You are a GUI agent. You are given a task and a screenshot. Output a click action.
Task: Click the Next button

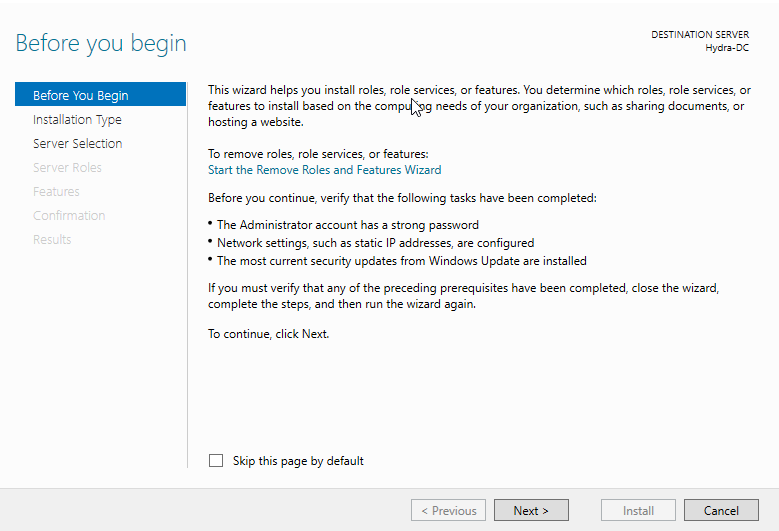[x=531, y=510]
